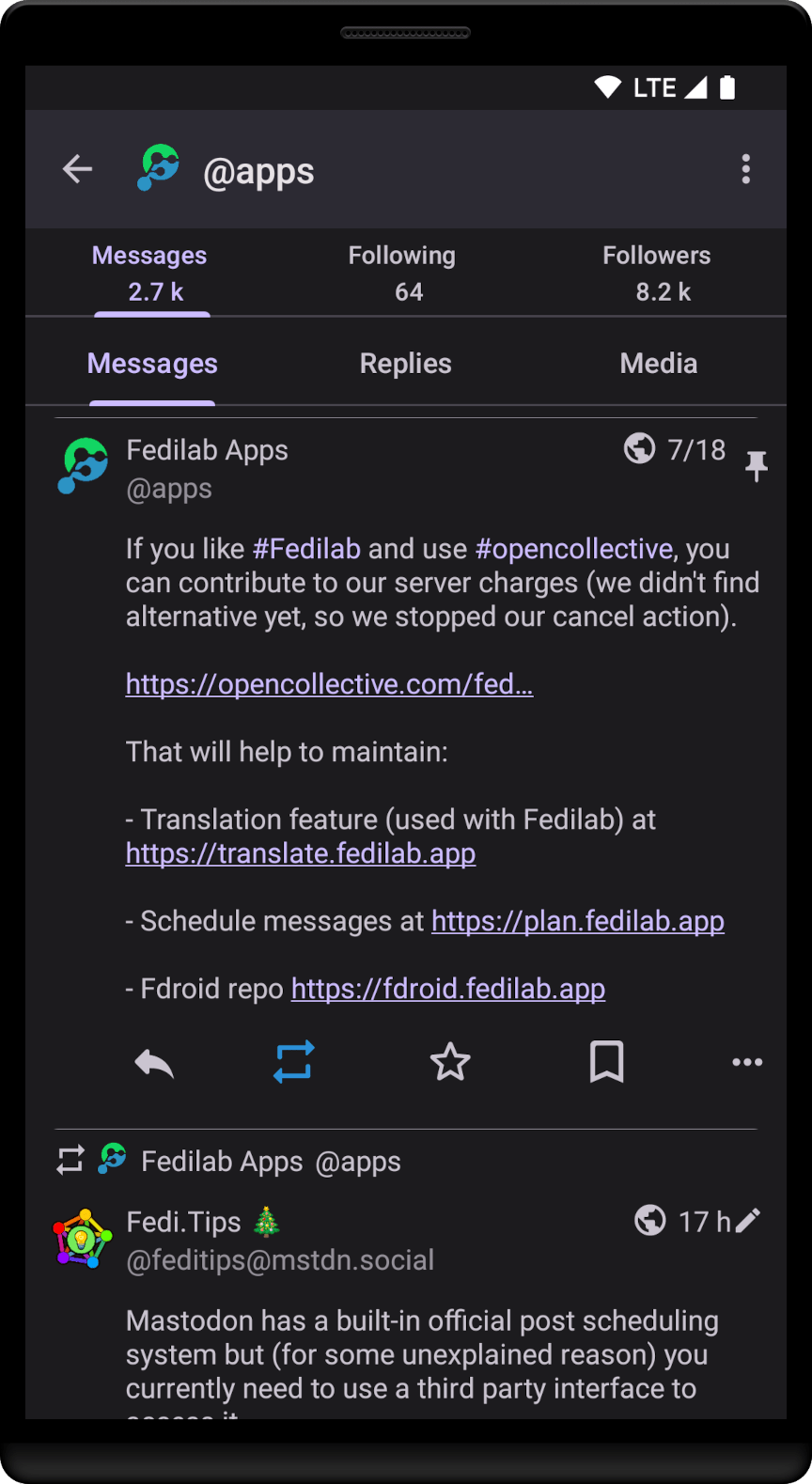This screenshot has height=1484, width=812.
Task: Reply to the pinned Fedilab Apps post
Action: pyautogui.click(x=154, y=1063)
